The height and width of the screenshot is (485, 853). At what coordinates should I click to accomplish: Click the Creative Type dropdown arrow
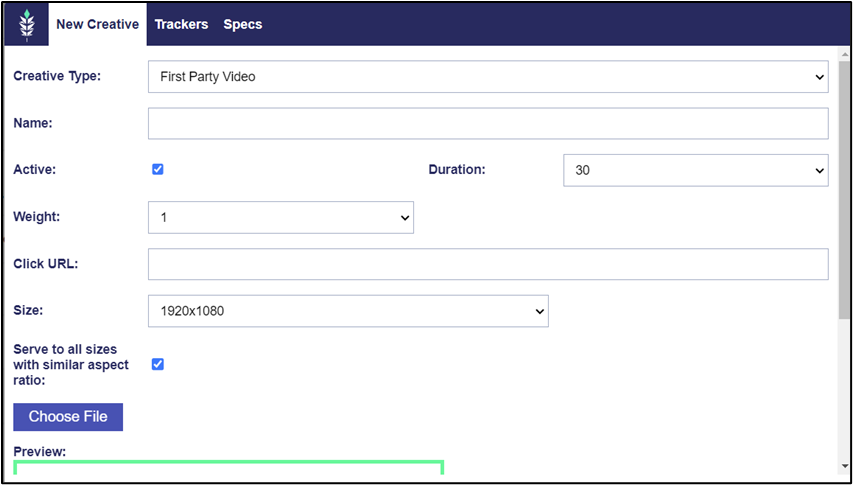coord(819,77)
